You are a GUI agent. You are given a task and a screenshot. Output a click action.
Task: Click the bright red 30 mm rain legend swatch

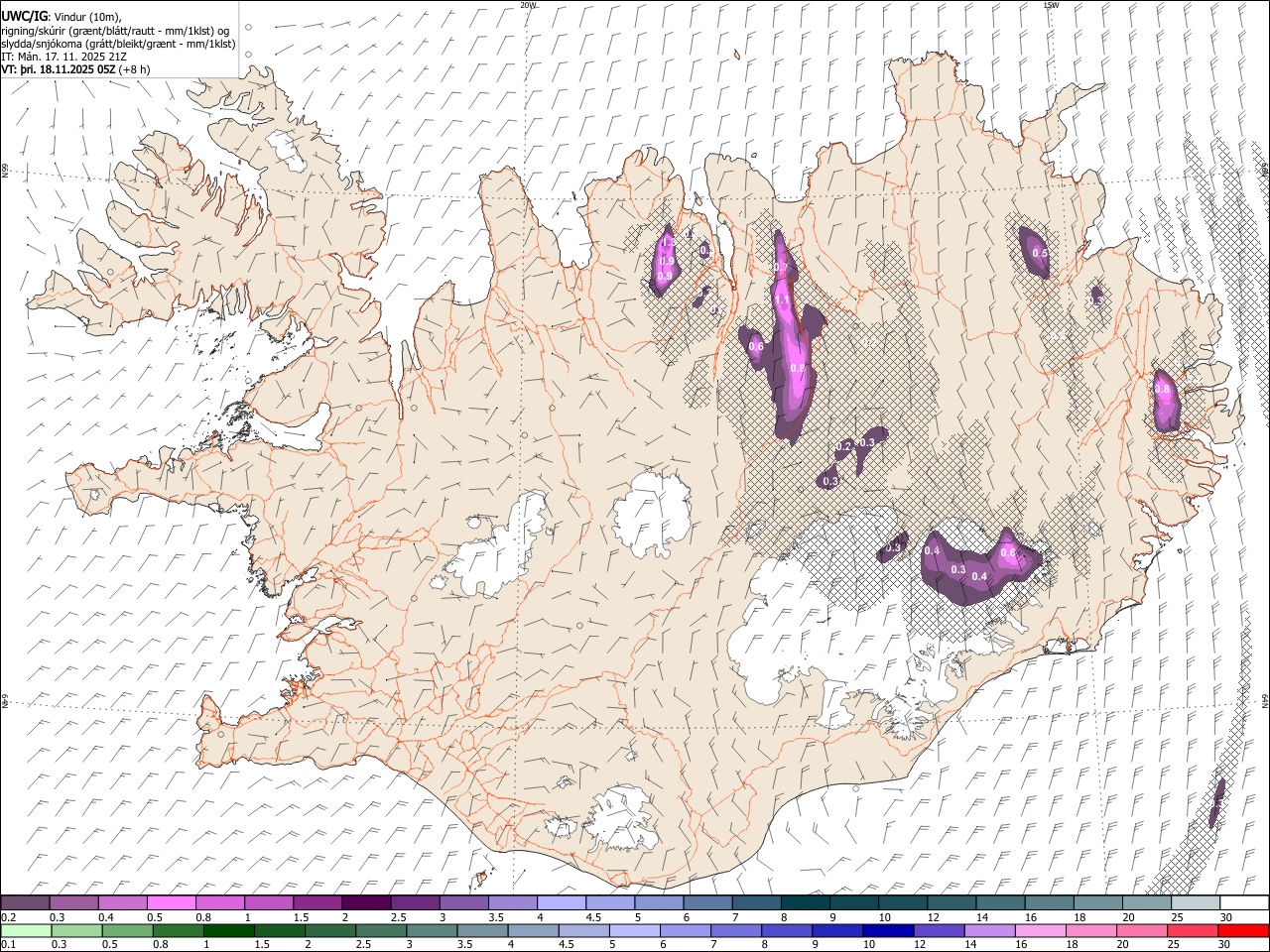pos(1242,930)
